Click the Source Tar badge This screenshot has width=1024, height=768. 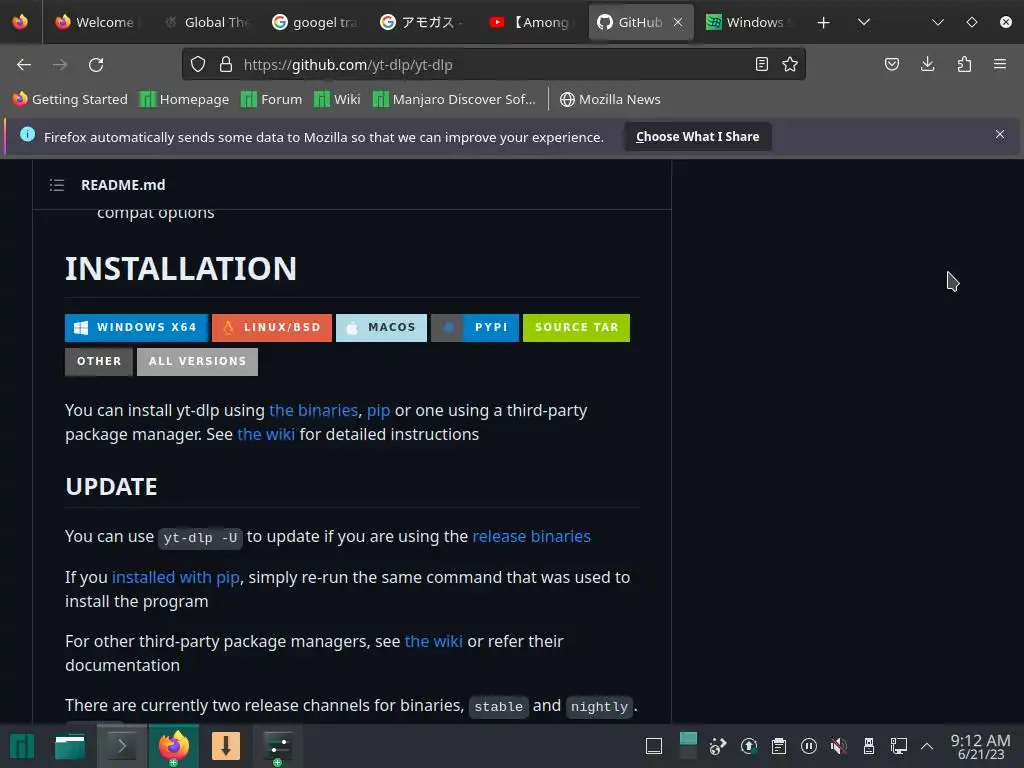576,327
